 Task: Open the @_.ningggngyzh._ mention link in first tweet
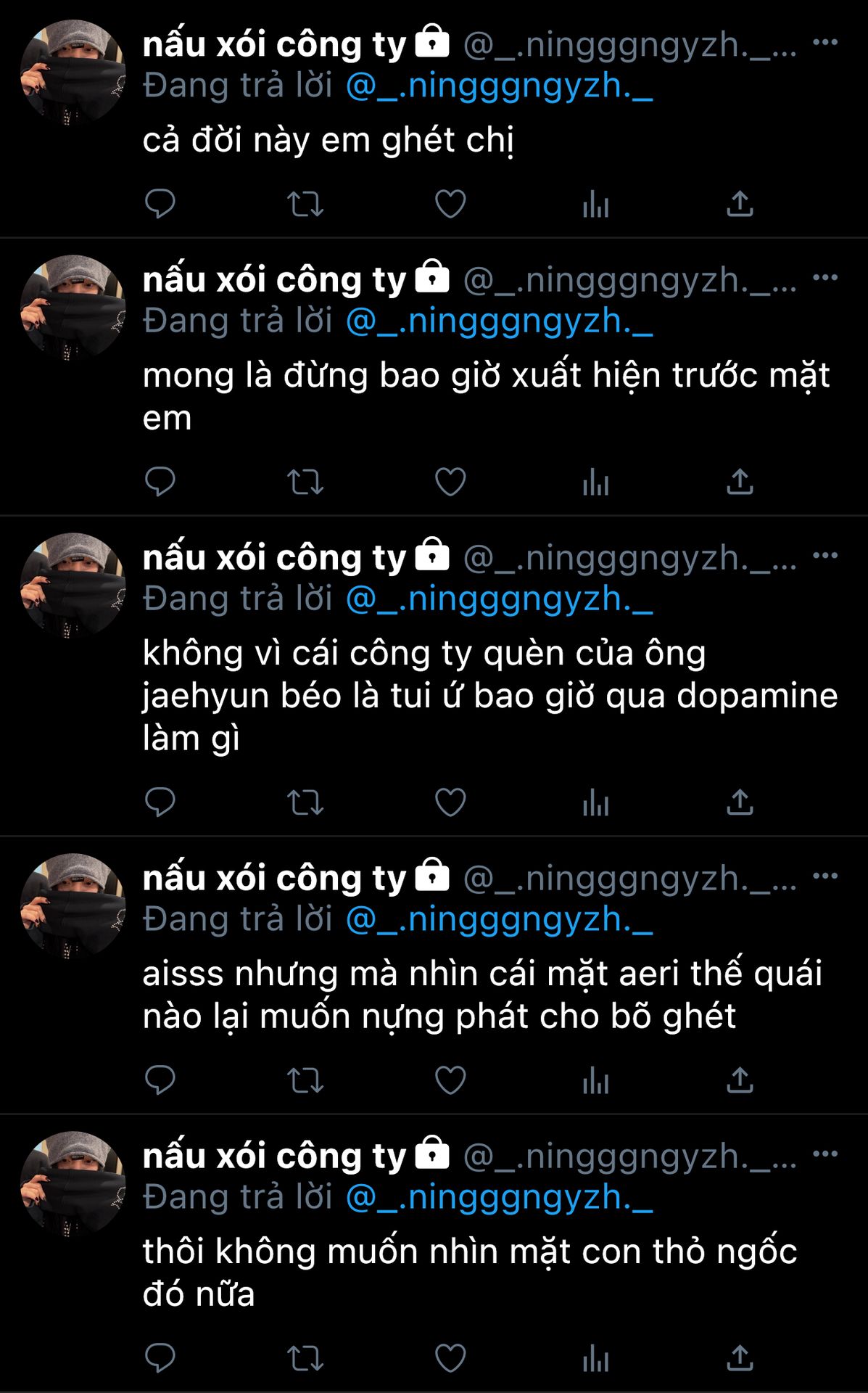tap(500, 86)
